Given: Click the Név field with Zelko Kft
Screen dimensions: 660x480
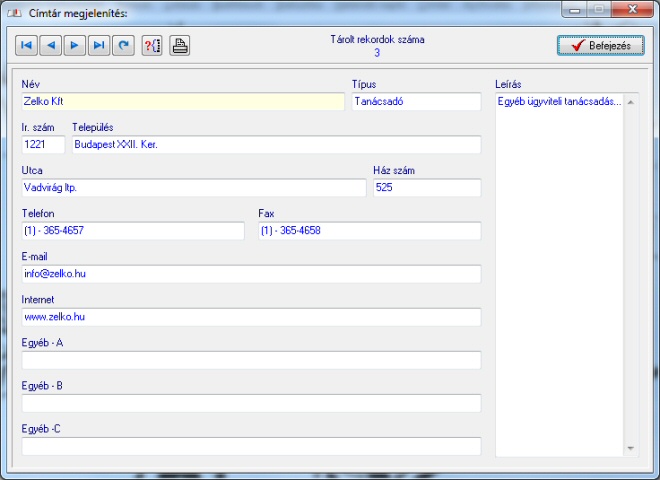Looking at the screenshot, I should point(183,101).
